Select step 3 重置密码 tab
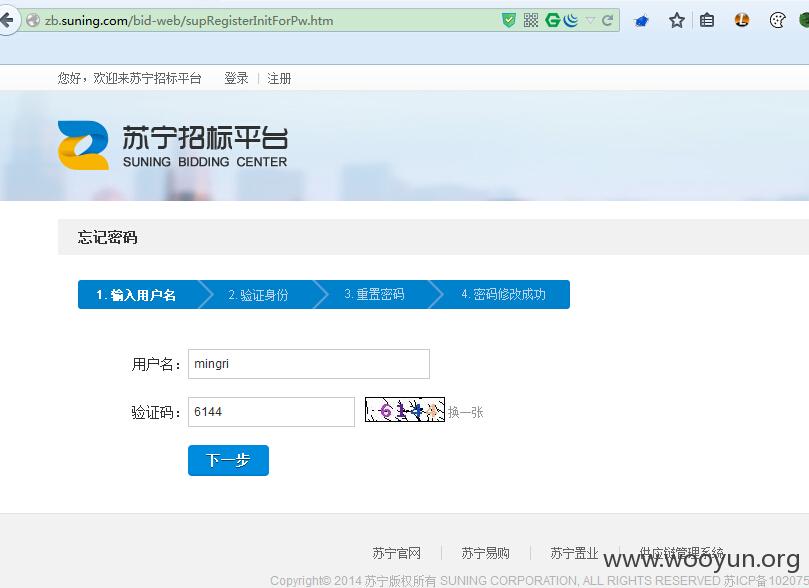This screenshot has height=588, width=809. point(375,295)
